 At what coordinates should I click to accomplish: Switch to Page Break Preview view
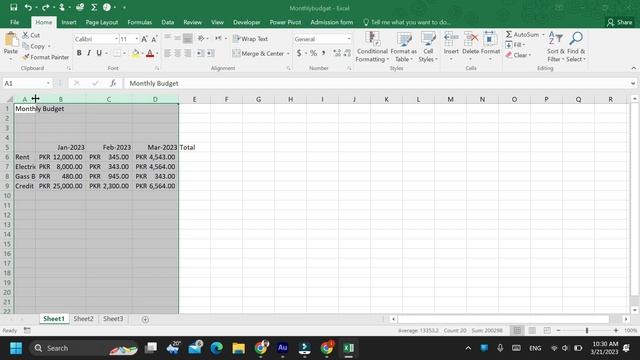pos(547,330)
